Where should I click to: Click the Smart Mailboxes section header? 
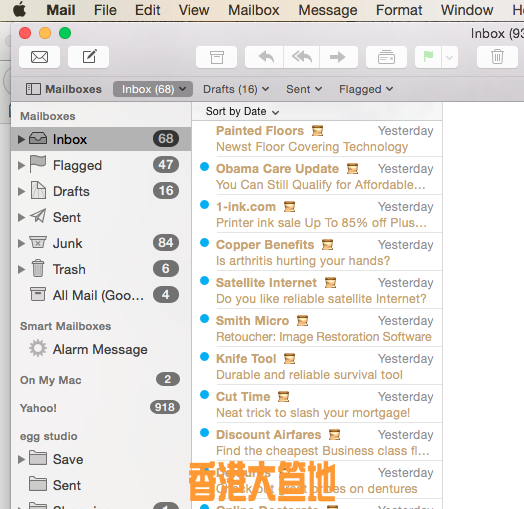point(65,326)
